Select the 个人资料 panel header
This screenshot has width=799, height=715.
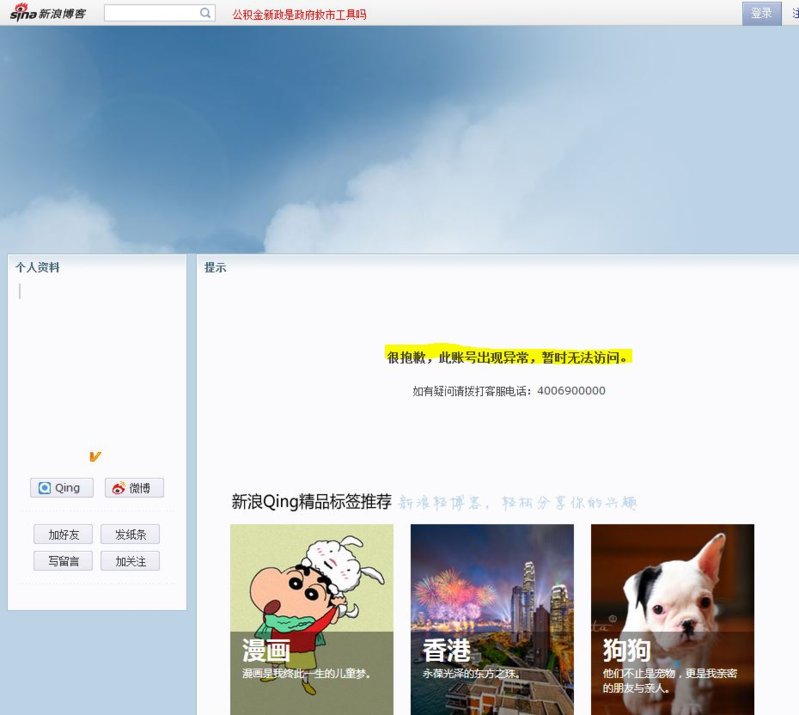click(x=38, y=268)
